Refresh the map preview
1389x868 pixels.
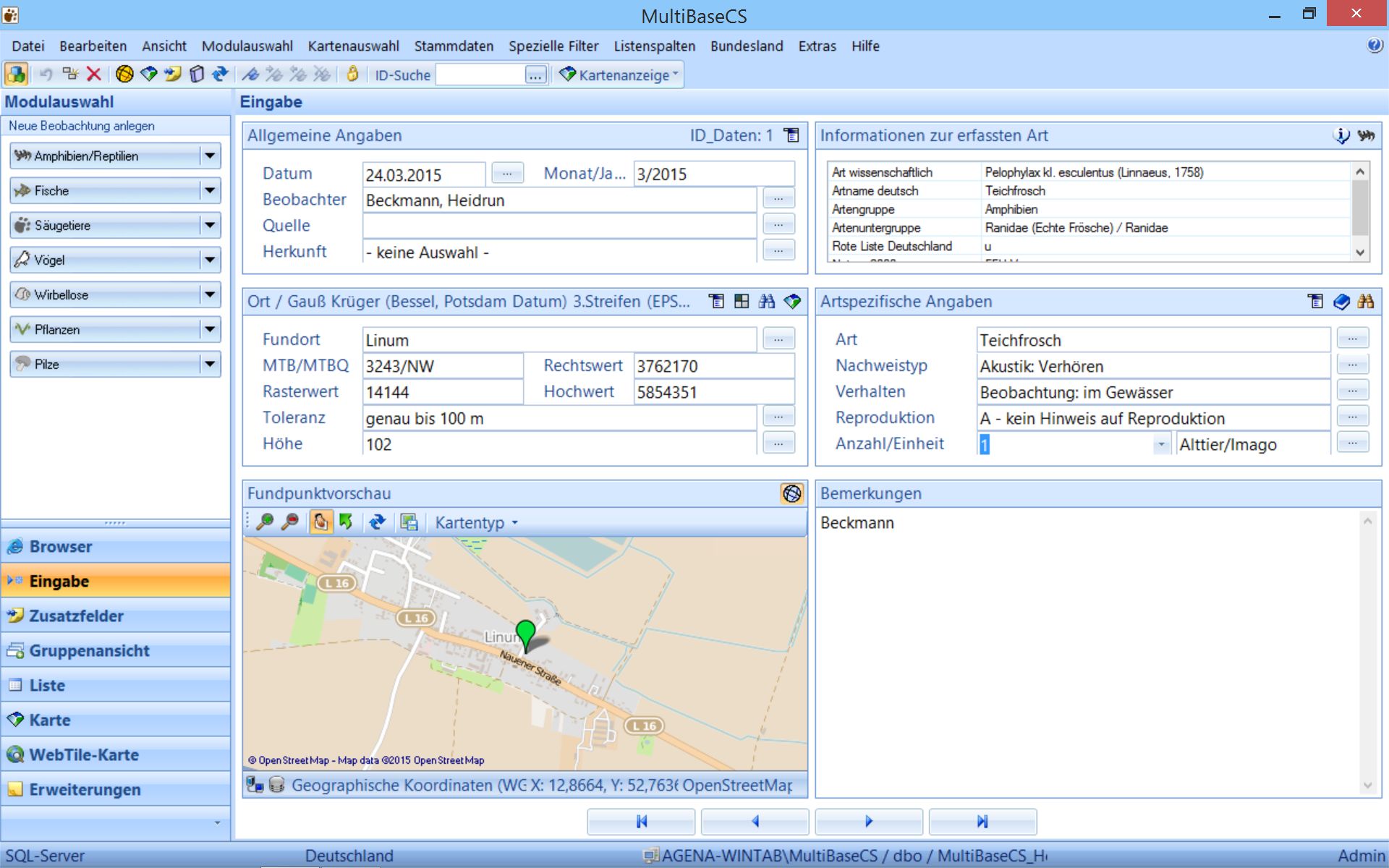point(377,522)
